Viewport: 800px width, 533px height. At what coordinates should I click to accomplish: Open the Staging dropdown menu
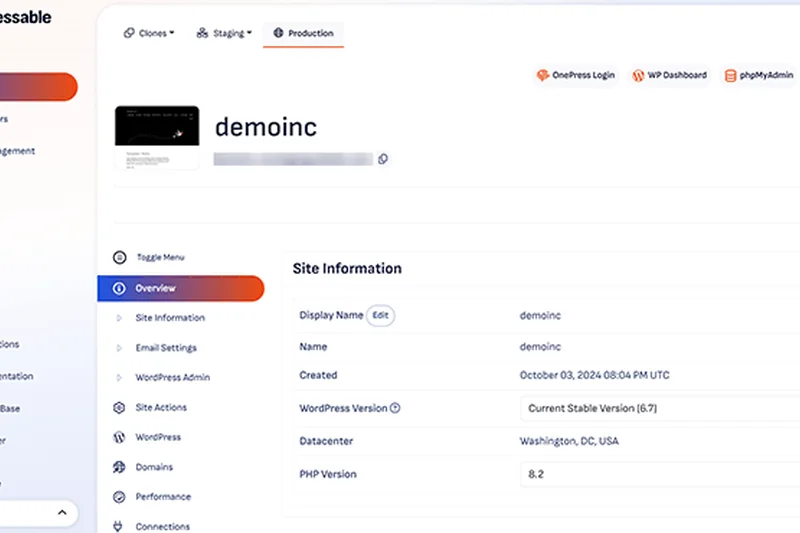(x=224, y=33)
